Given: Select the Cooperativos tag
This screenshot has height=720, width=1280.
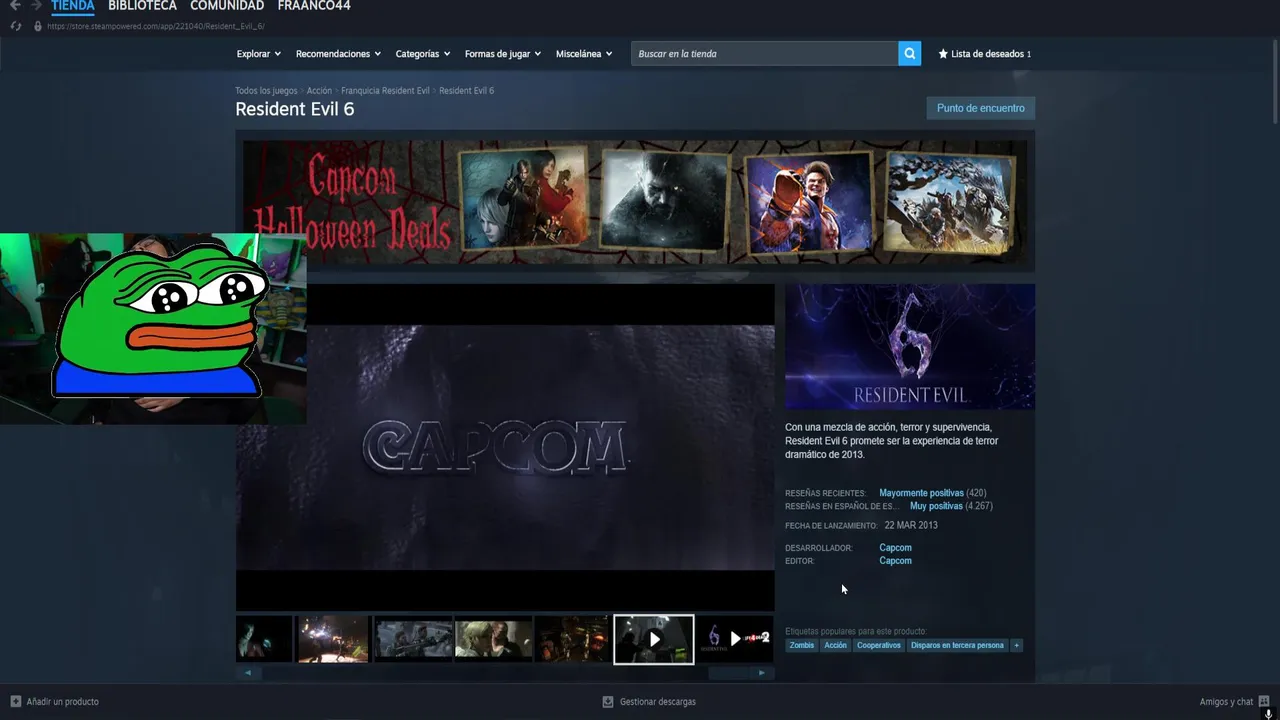Looking at the screenshot, I should pyautogui.click(x=879, y=645).
